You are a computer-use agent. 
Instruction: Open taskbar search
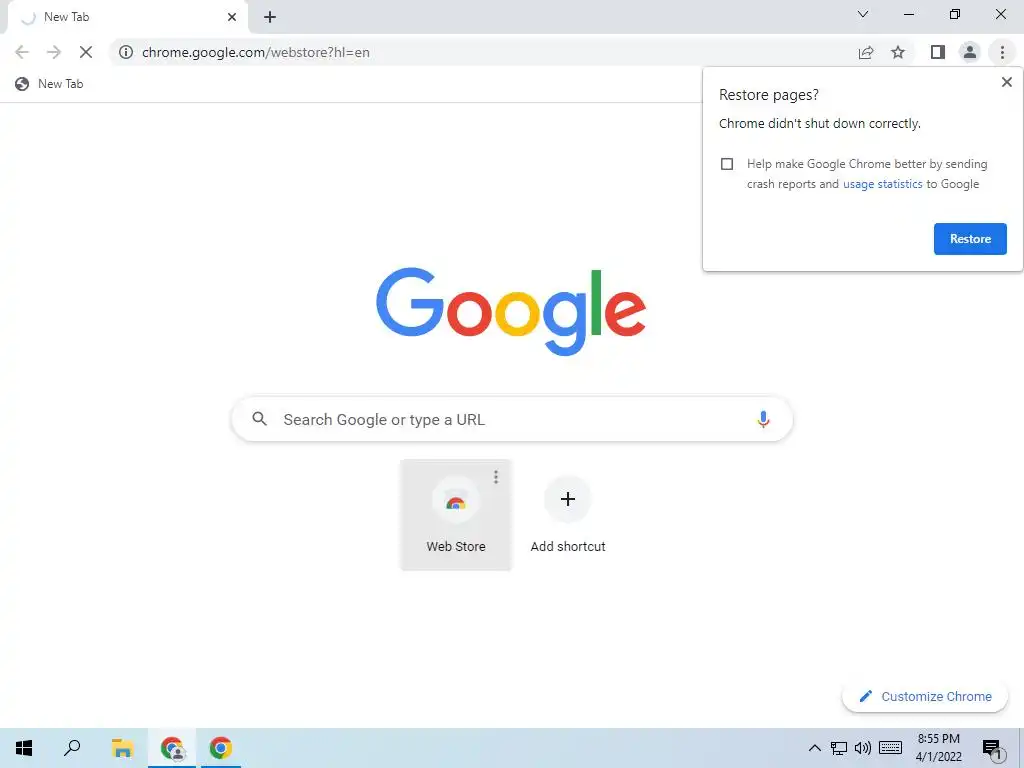pyautogui.click(x=72, y=748)
